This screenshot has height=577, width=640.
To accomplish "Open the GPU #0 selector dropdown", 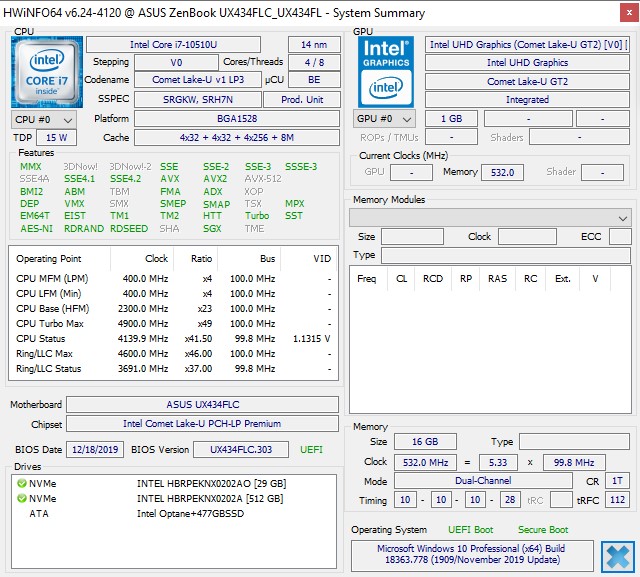I will click(x=384, y=119).
